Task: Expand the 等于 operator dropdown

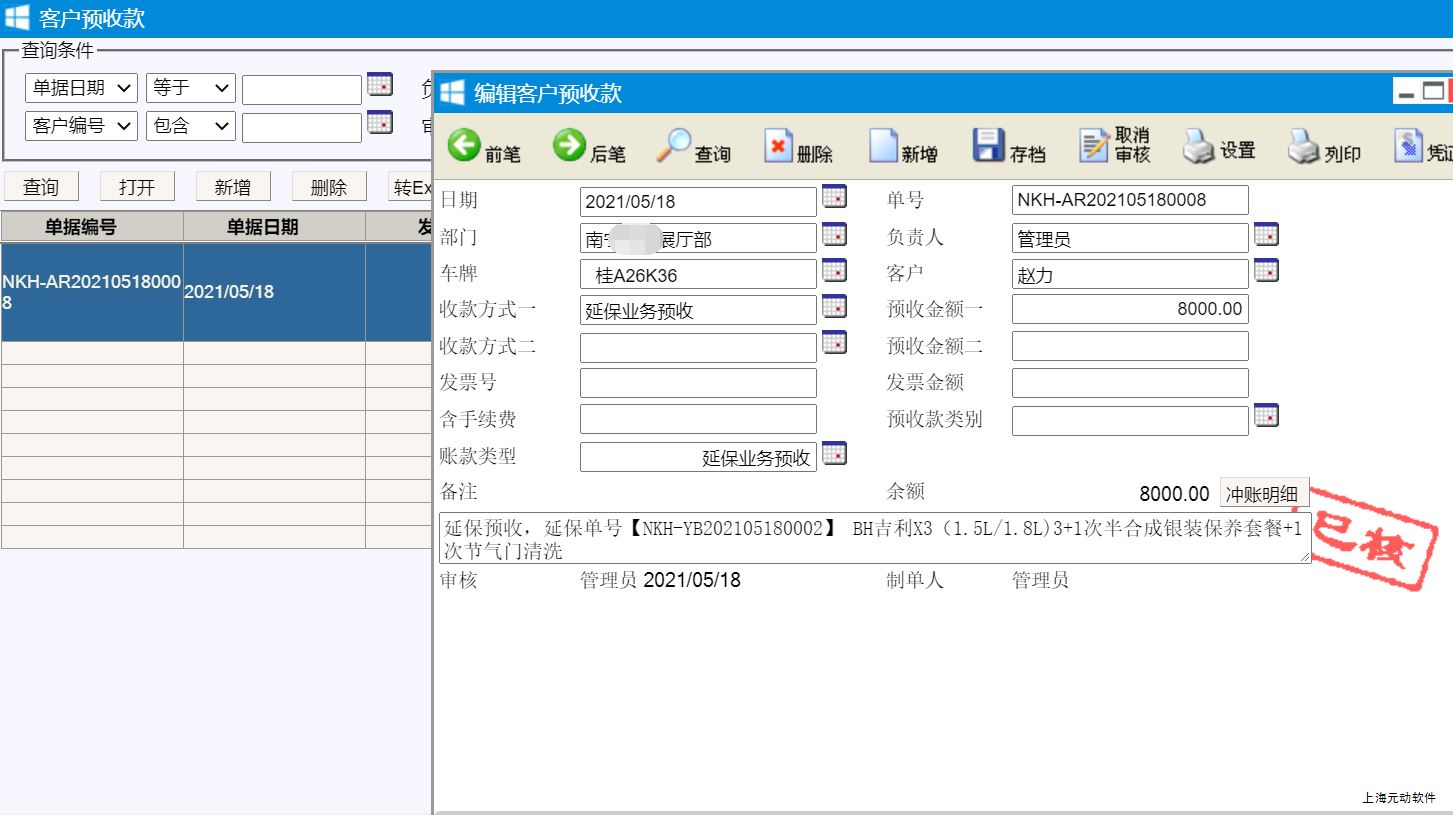Action: click(191, 88)
